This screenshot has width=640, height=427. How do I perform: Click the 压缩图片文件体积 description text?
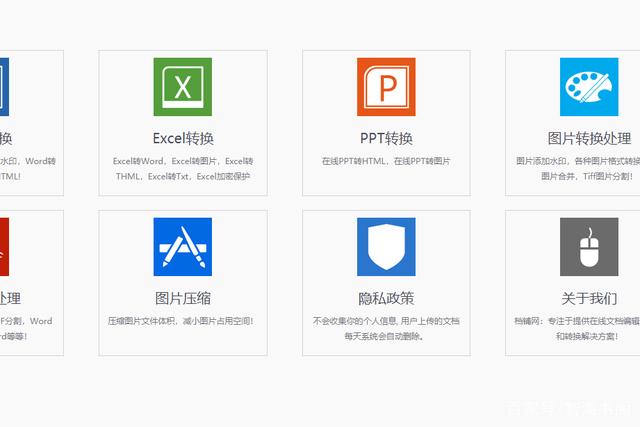pos(183,321)
